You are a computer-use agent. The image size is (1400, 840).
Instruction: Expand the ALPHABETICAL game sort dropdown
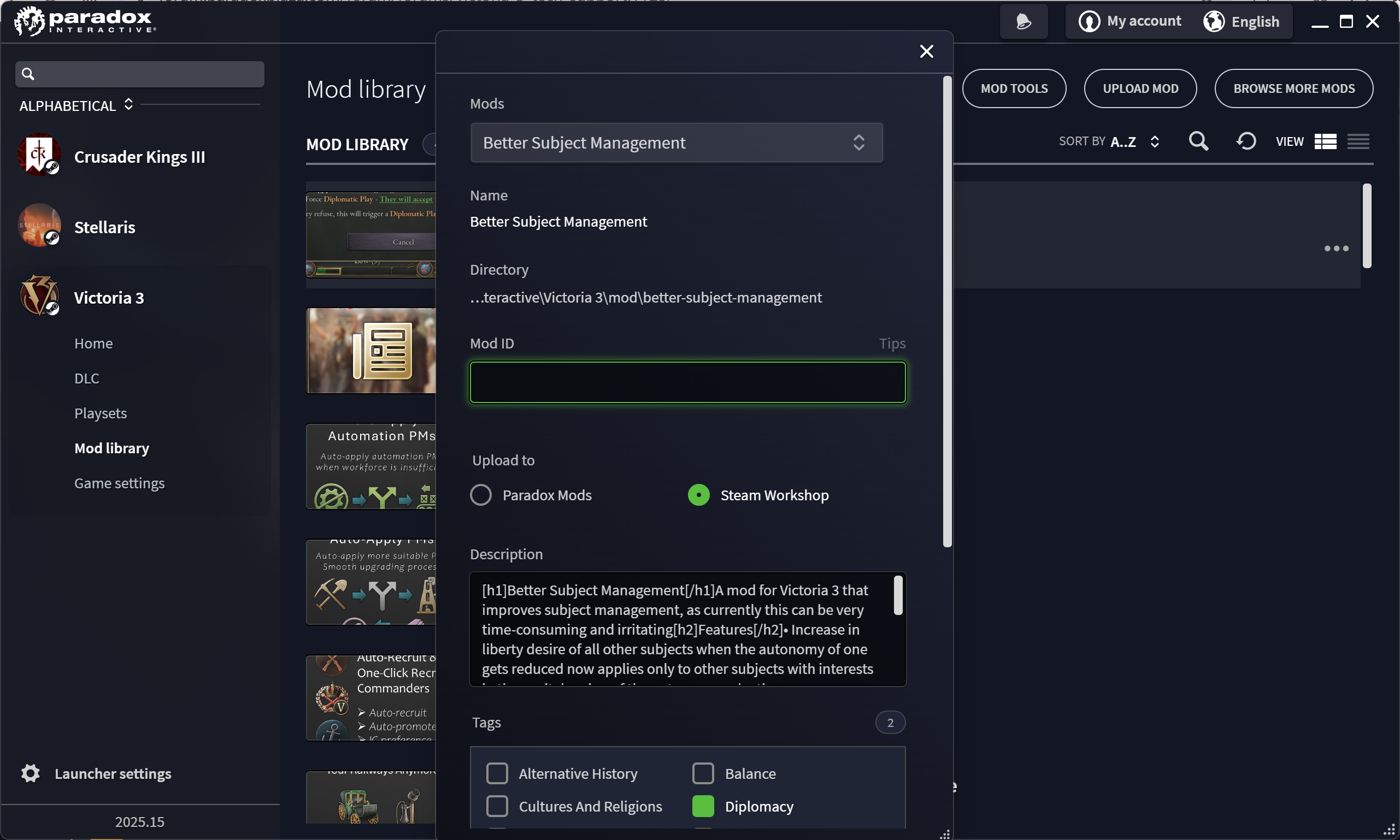coord(77,105)
